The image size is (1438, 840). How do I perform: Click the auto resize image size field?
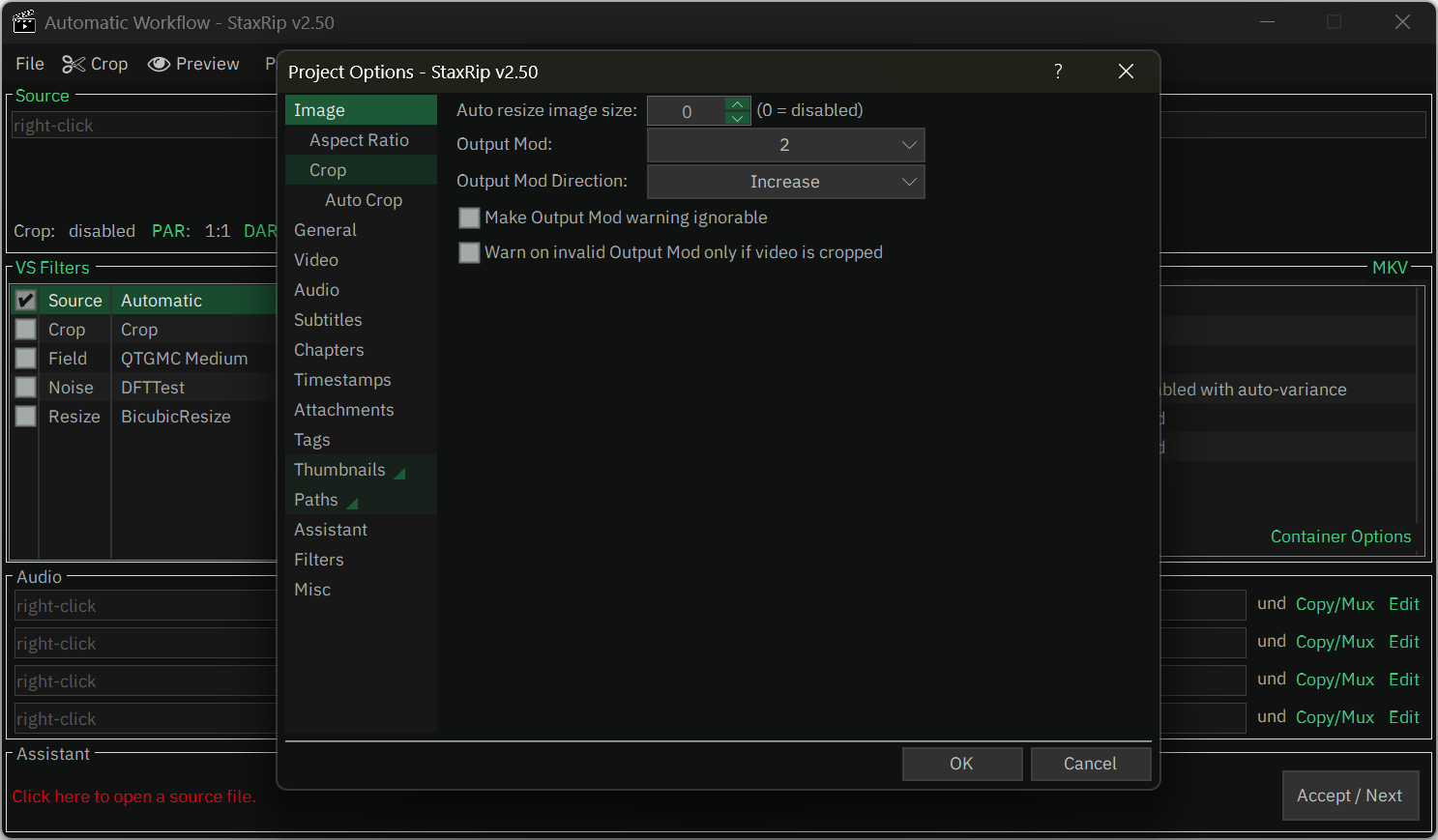[687, 111]
